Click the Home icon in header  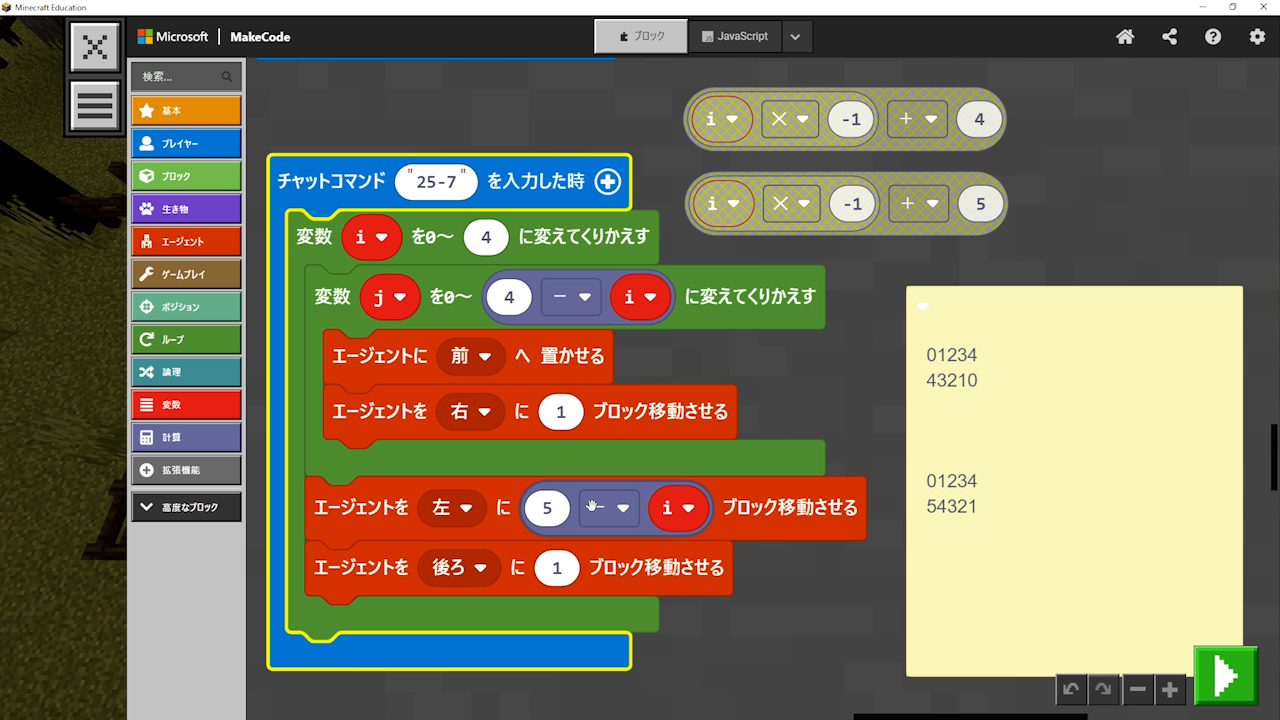point(1125,37)
